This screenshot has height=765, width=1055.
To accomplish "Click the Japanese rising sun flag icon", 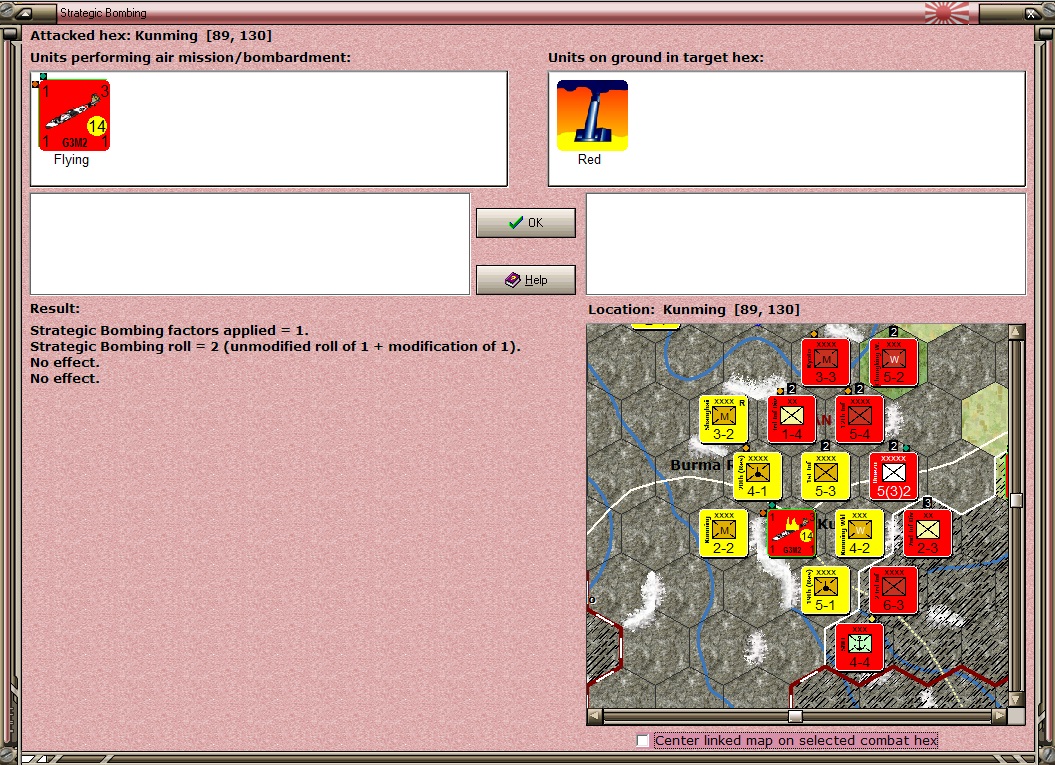I will (947, 13).
